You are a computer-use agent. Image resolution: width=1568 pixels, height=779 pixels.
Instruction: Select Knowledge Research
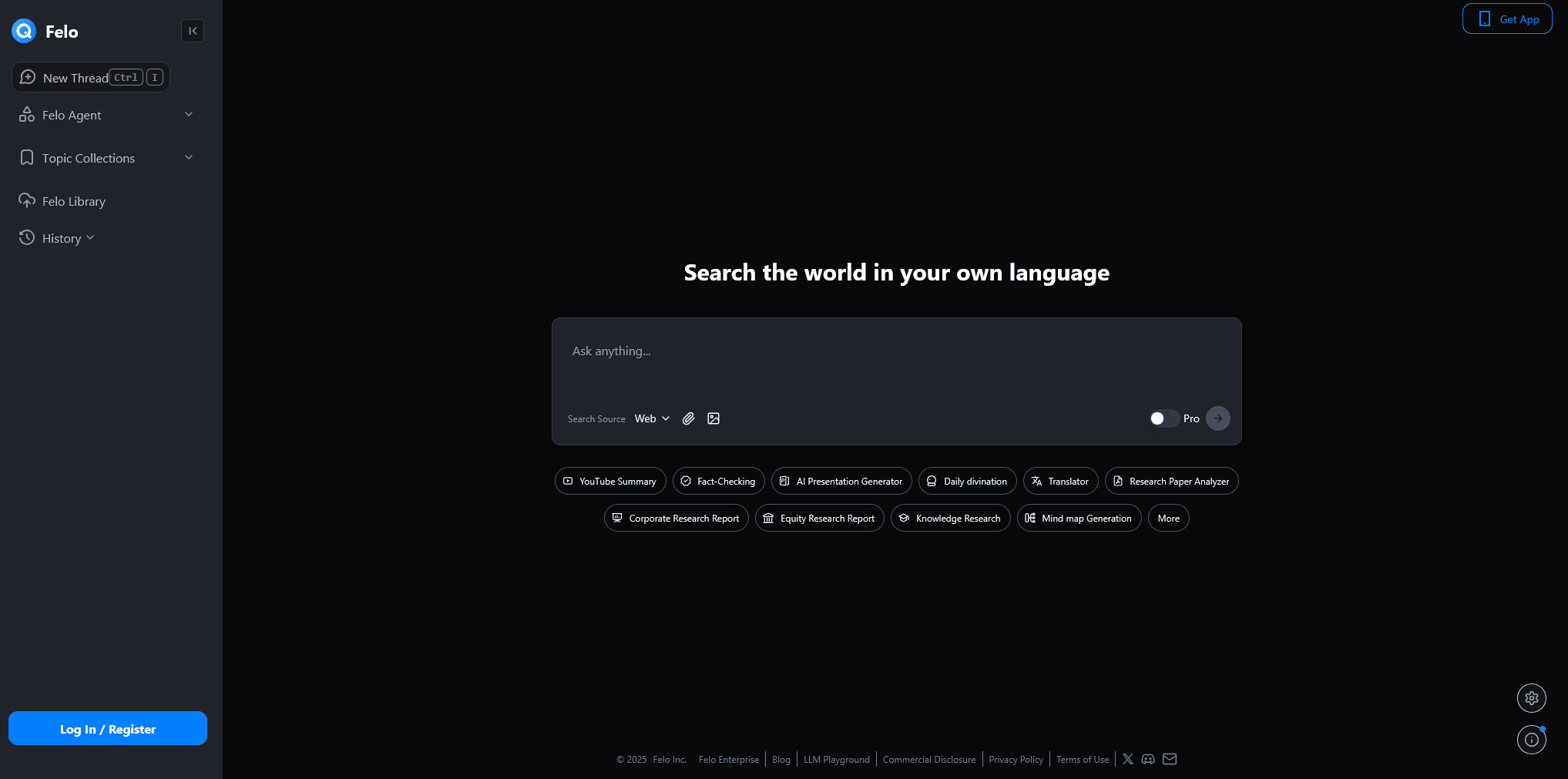tap(951, 518)
